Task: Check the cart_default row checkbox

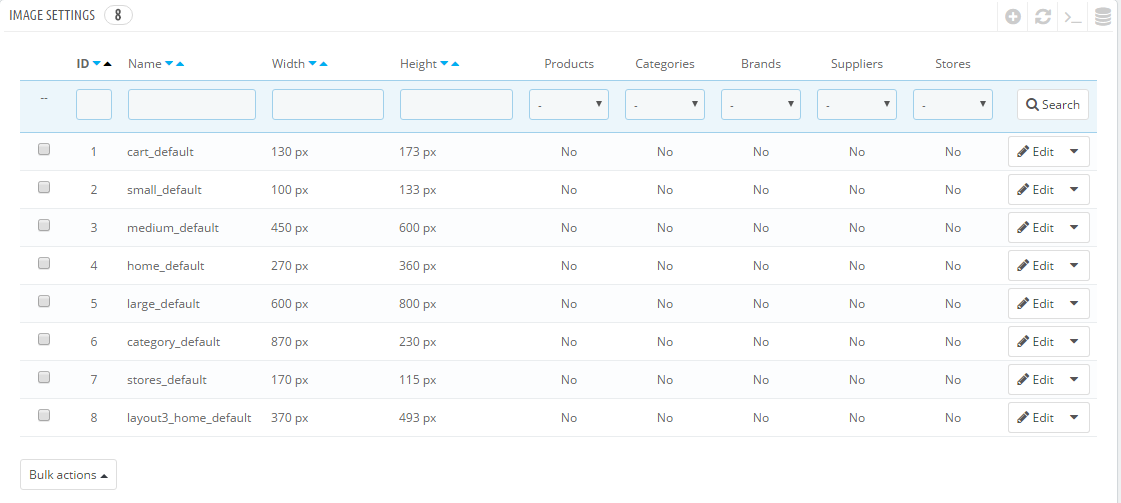Action: click(x=44, y=149)
